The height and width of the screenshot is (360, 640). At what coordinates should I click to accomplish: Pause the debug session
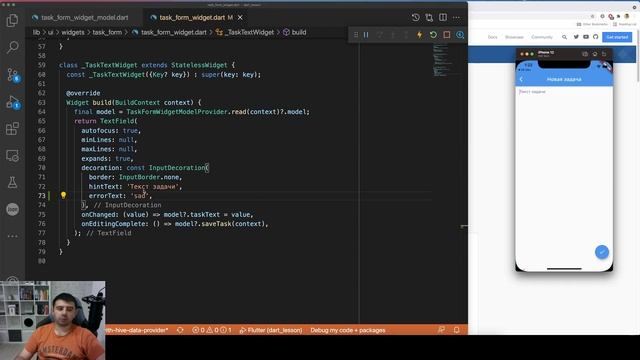pyautogui.click(x=366, y=35)
